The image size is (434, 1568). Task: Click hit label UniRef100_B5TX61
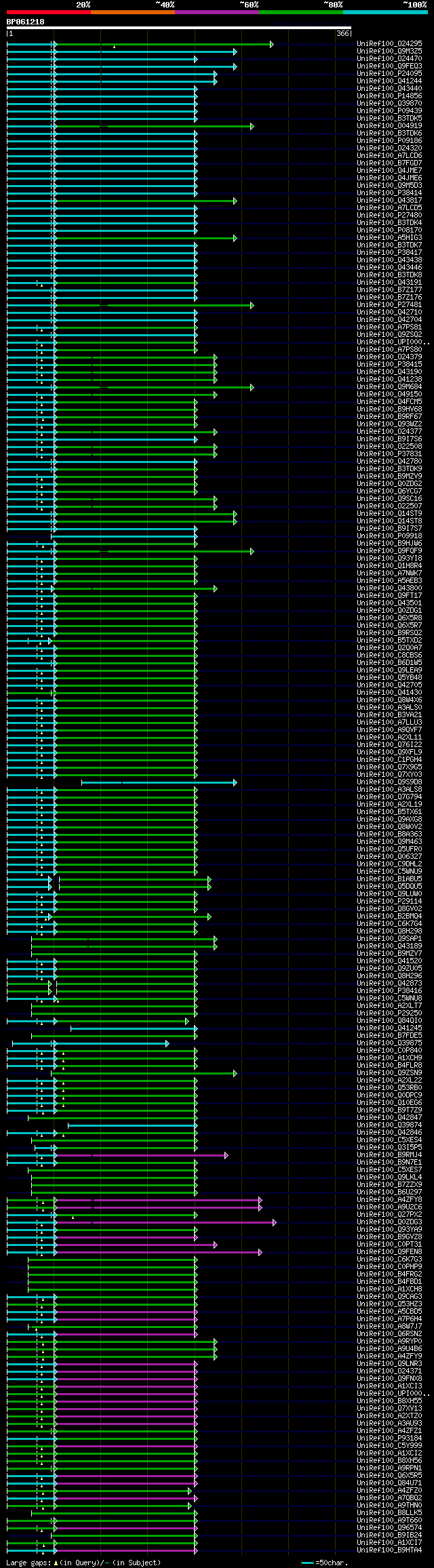point(389,812)
